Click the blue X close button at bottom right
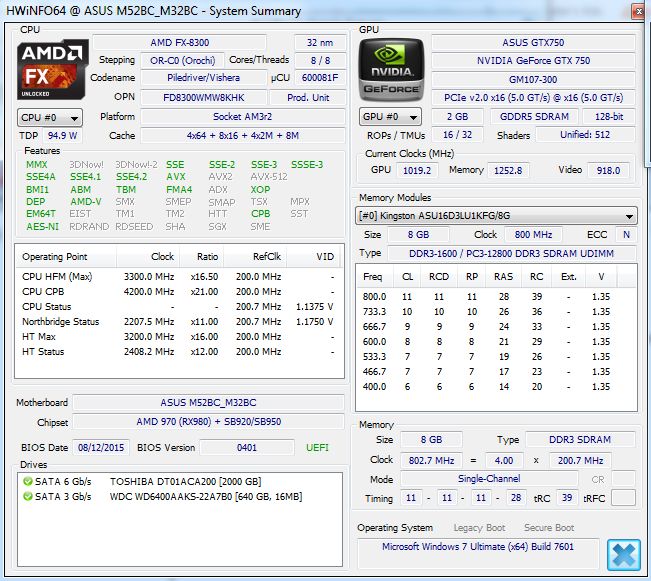This screenshot has width=651, height=581. tap(623, 555)
